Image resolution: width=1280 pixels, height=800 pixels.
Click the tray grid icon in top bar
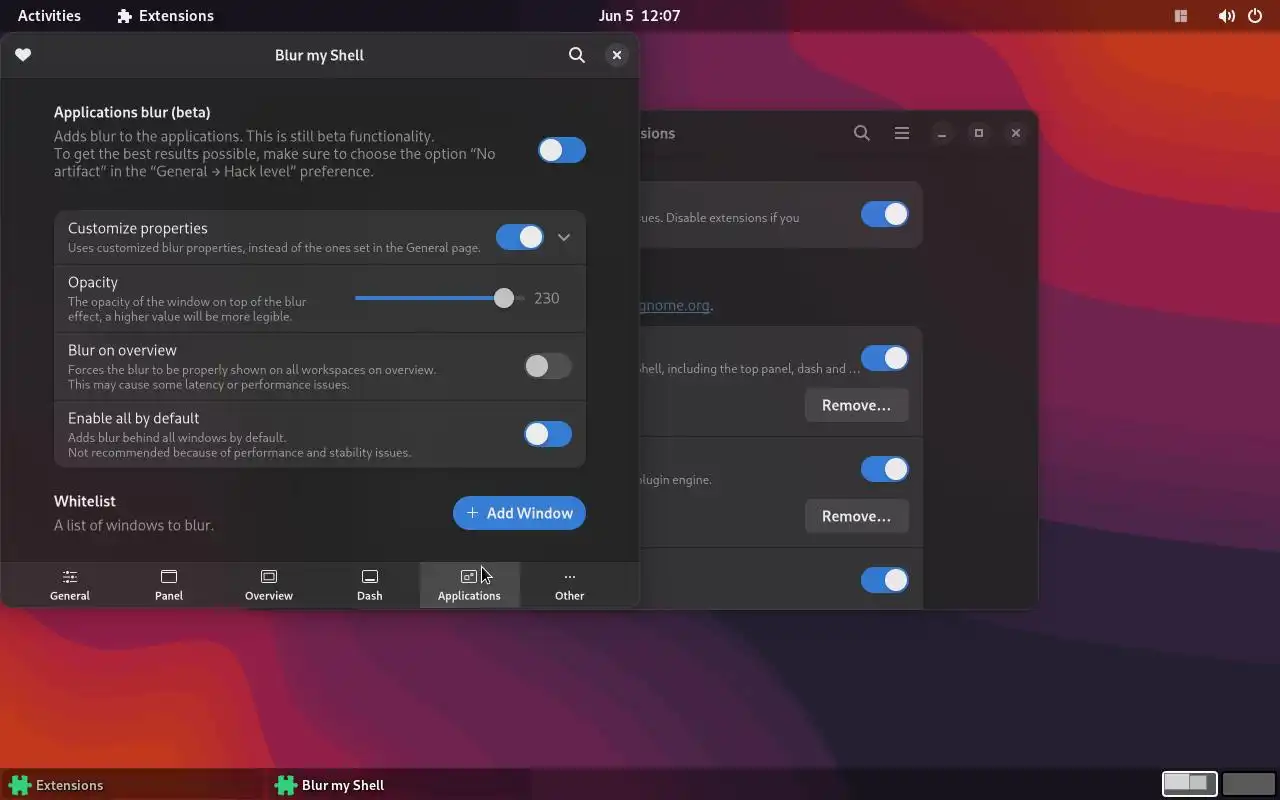[x=1181, y=16]
